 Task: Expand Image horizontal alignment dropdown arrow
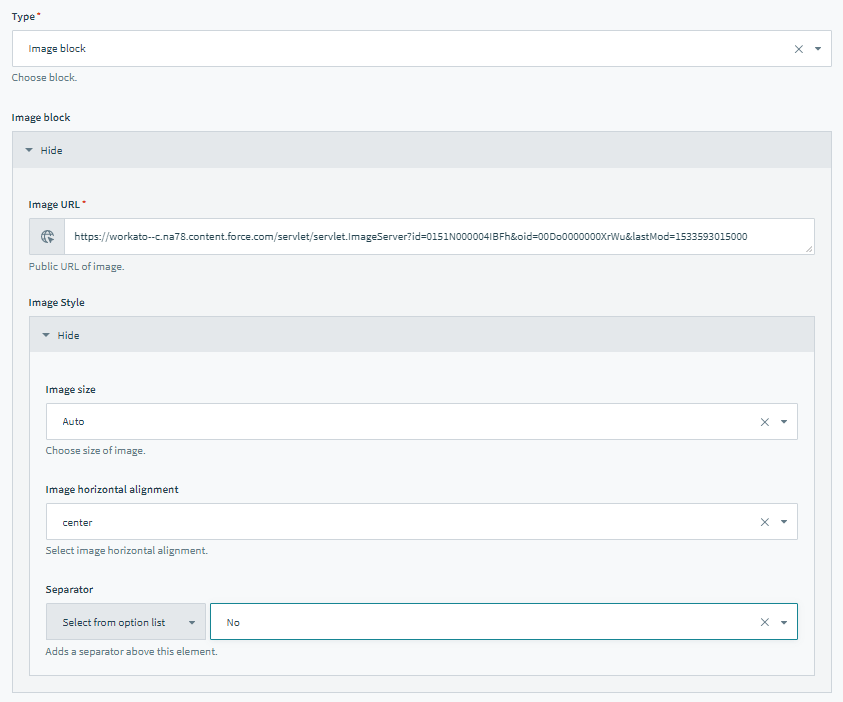784,522
